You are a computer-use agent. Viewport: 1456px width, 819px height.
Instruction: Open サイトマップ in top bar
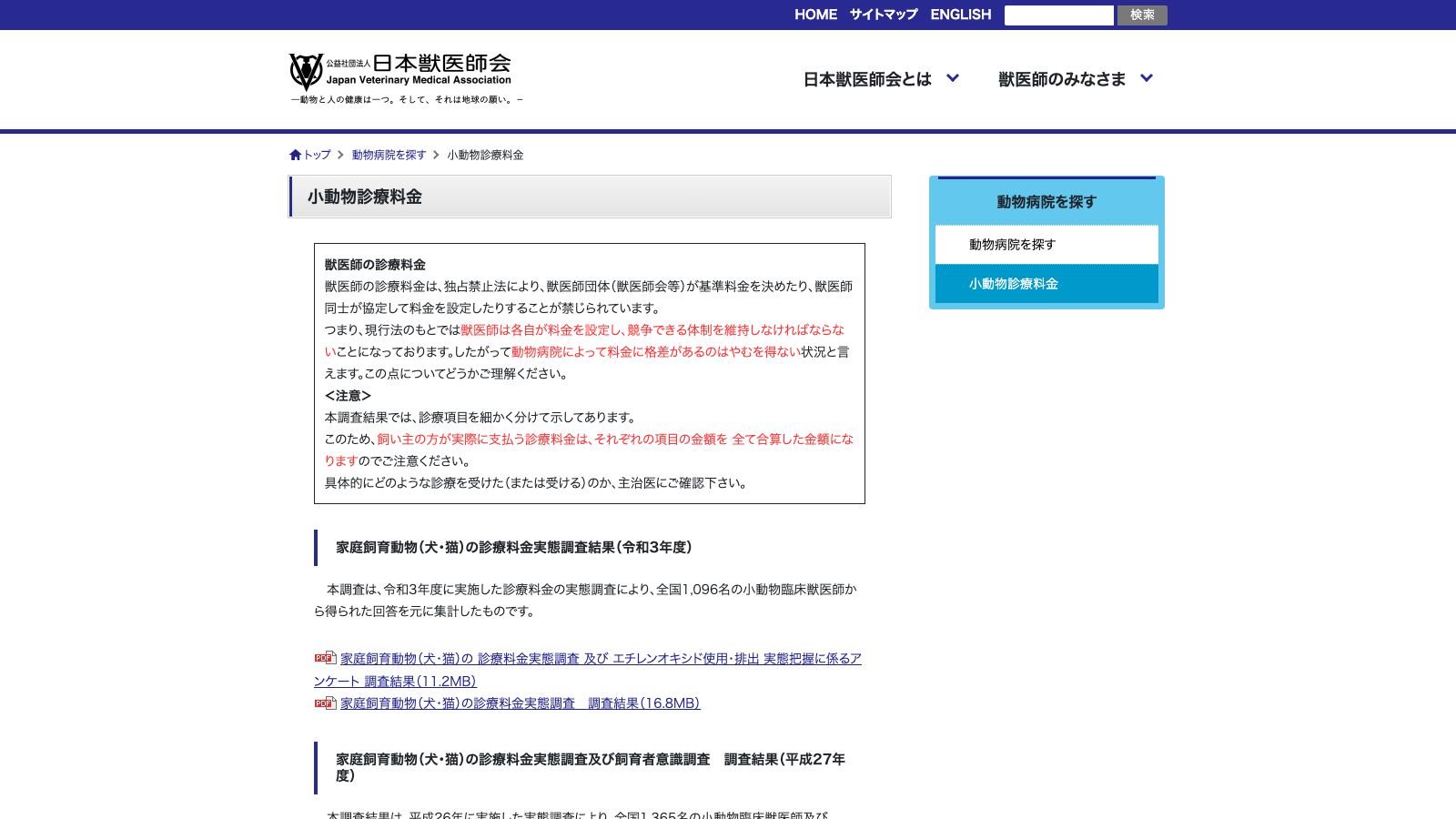click(884, 15)
